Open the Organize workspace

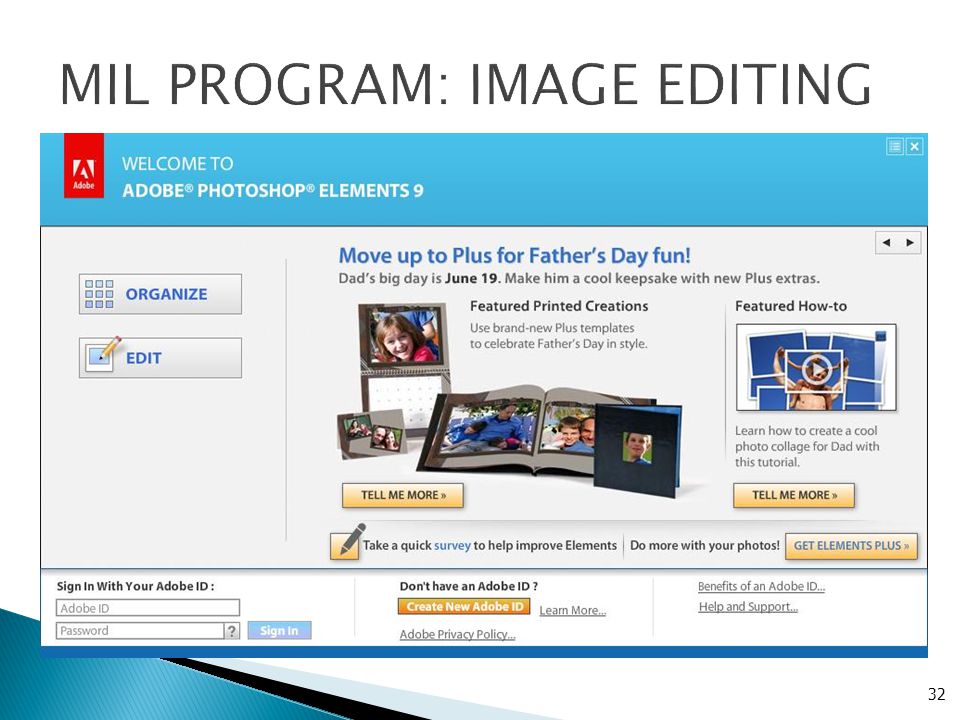pyautogui.click(x=160, y=294)
